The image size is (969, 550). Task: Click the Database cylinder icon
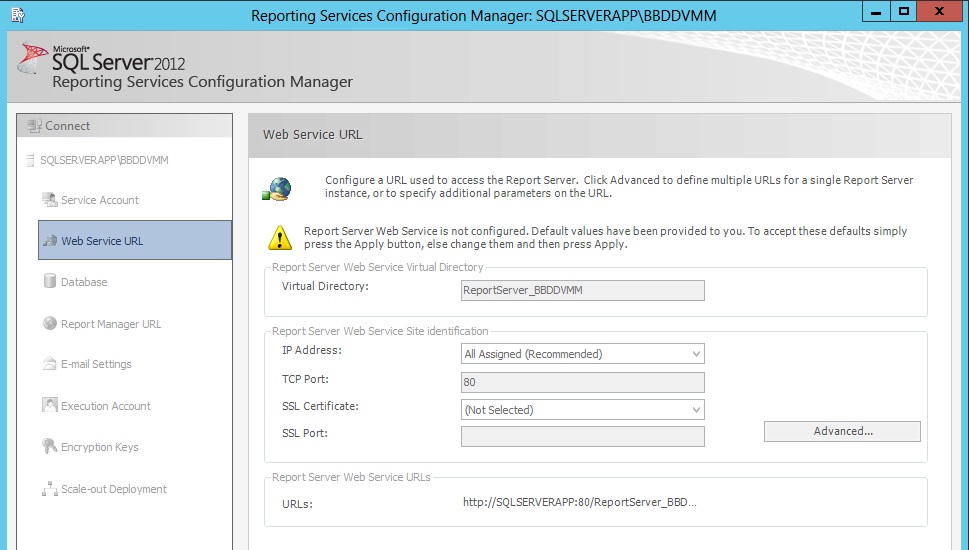(50, 282)
